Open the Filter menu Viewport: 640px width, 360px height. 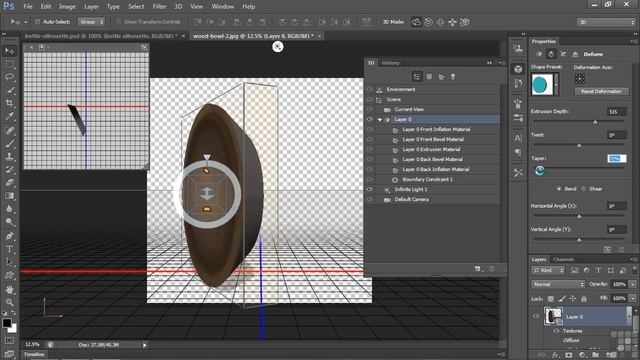[159, 7]
